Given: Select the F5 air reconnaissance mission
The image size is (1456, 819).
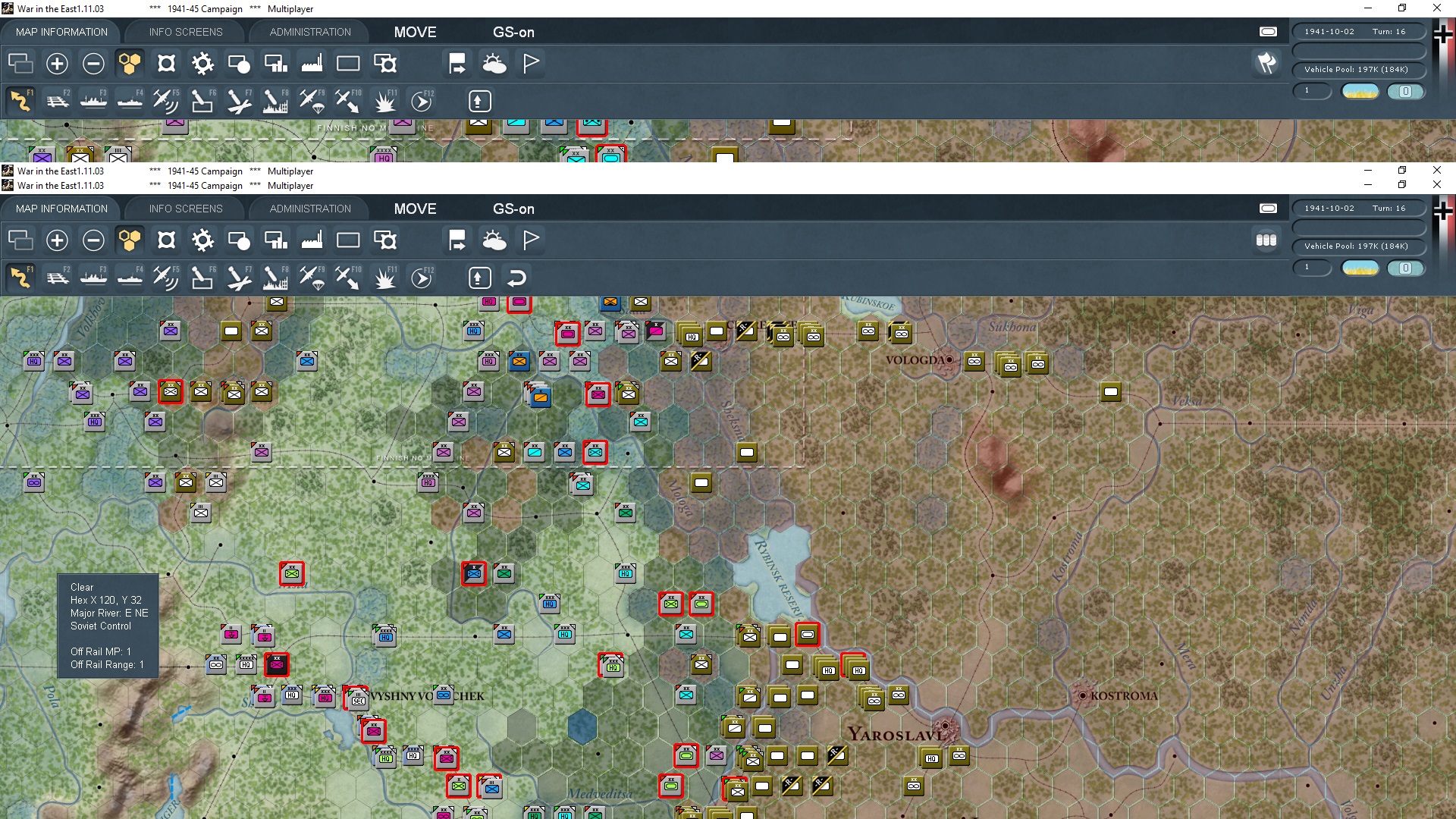Looking at the screenshot, I should point(166,278).
